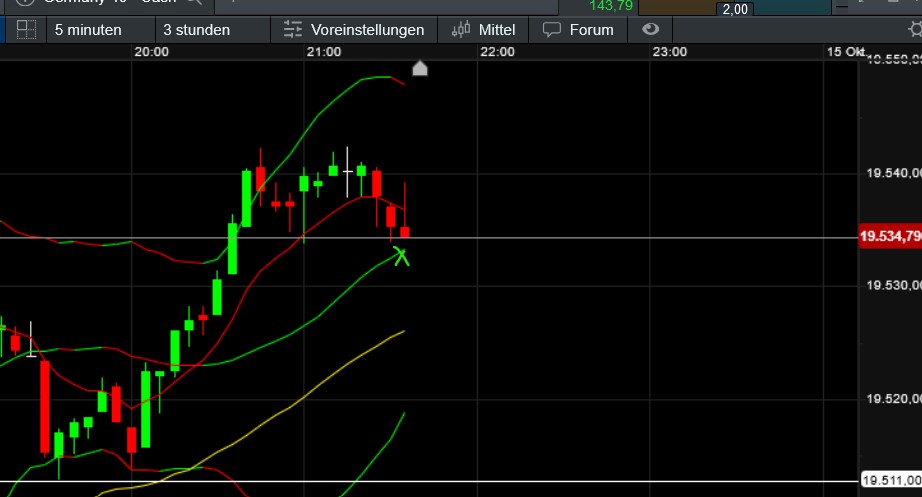Click the 19.520,00 price axis label
The image size is (922, 497).
pyautogui.click(x=894, y=399)
